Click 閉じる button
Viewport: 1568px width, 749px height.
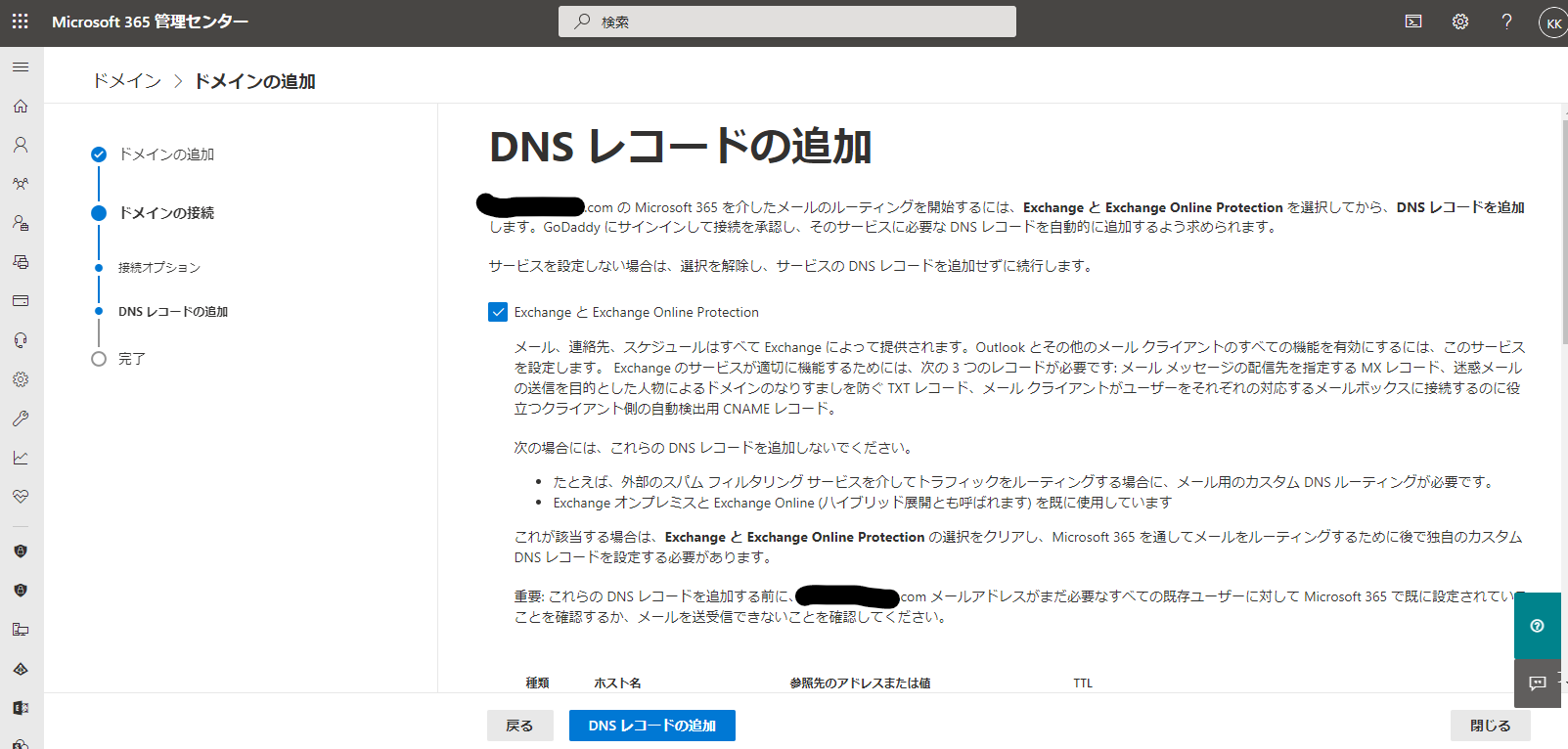coord(1491,726)
